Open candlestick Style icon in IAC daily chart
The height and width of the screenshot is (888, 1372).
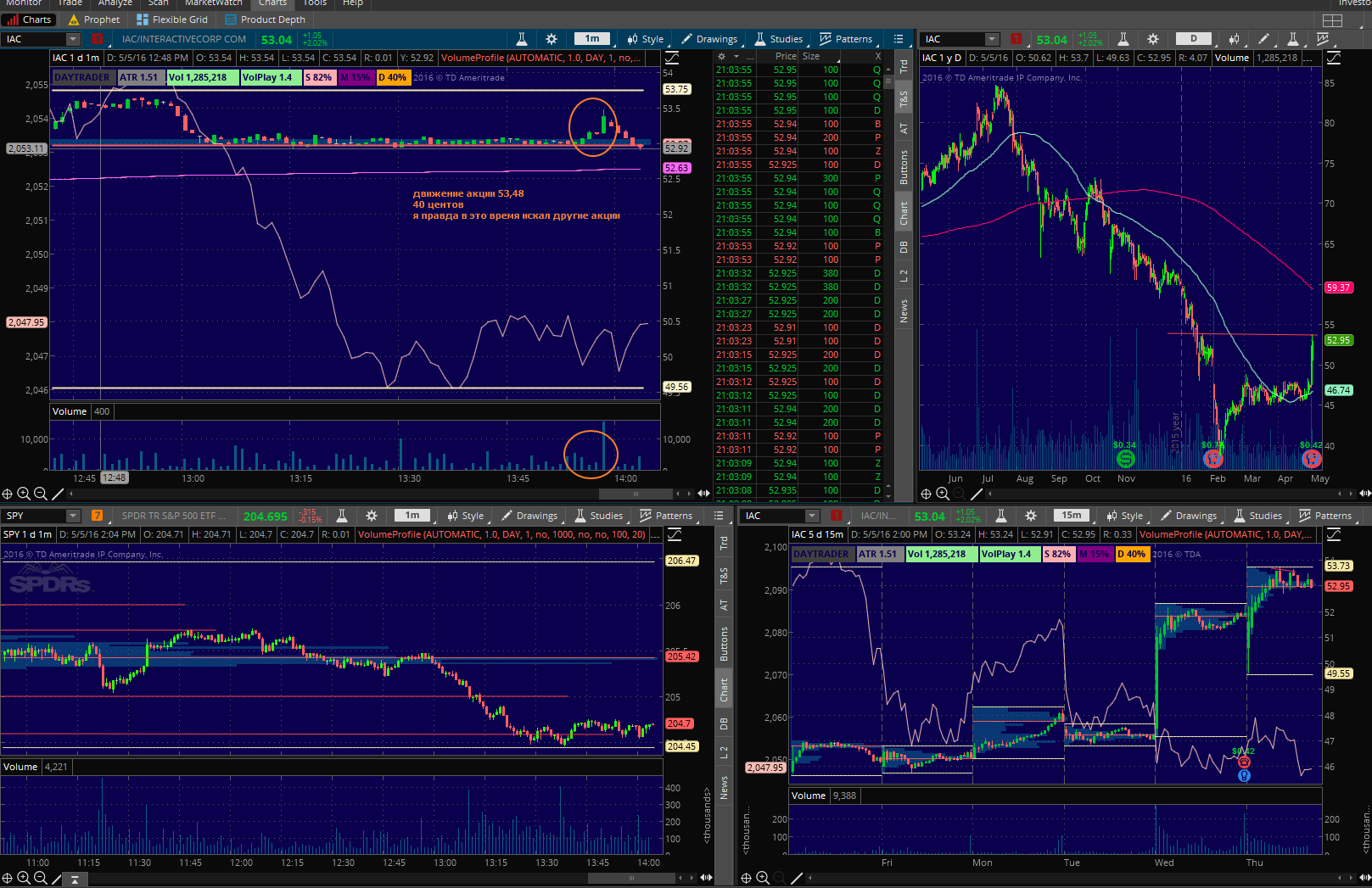click(1234, 39)
